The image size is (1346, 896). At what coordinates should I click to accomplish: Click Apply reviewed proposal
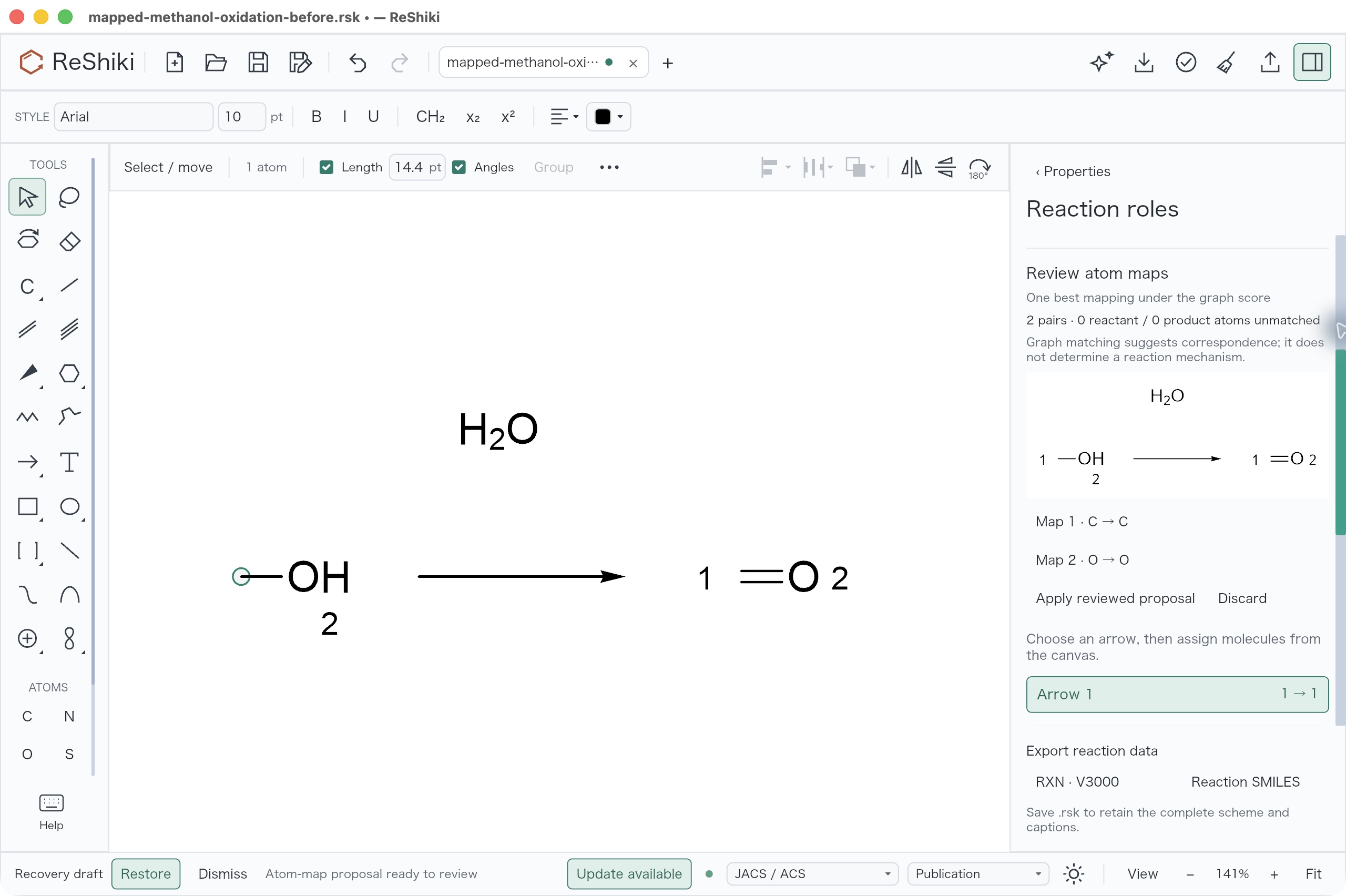coord(1115,598)
